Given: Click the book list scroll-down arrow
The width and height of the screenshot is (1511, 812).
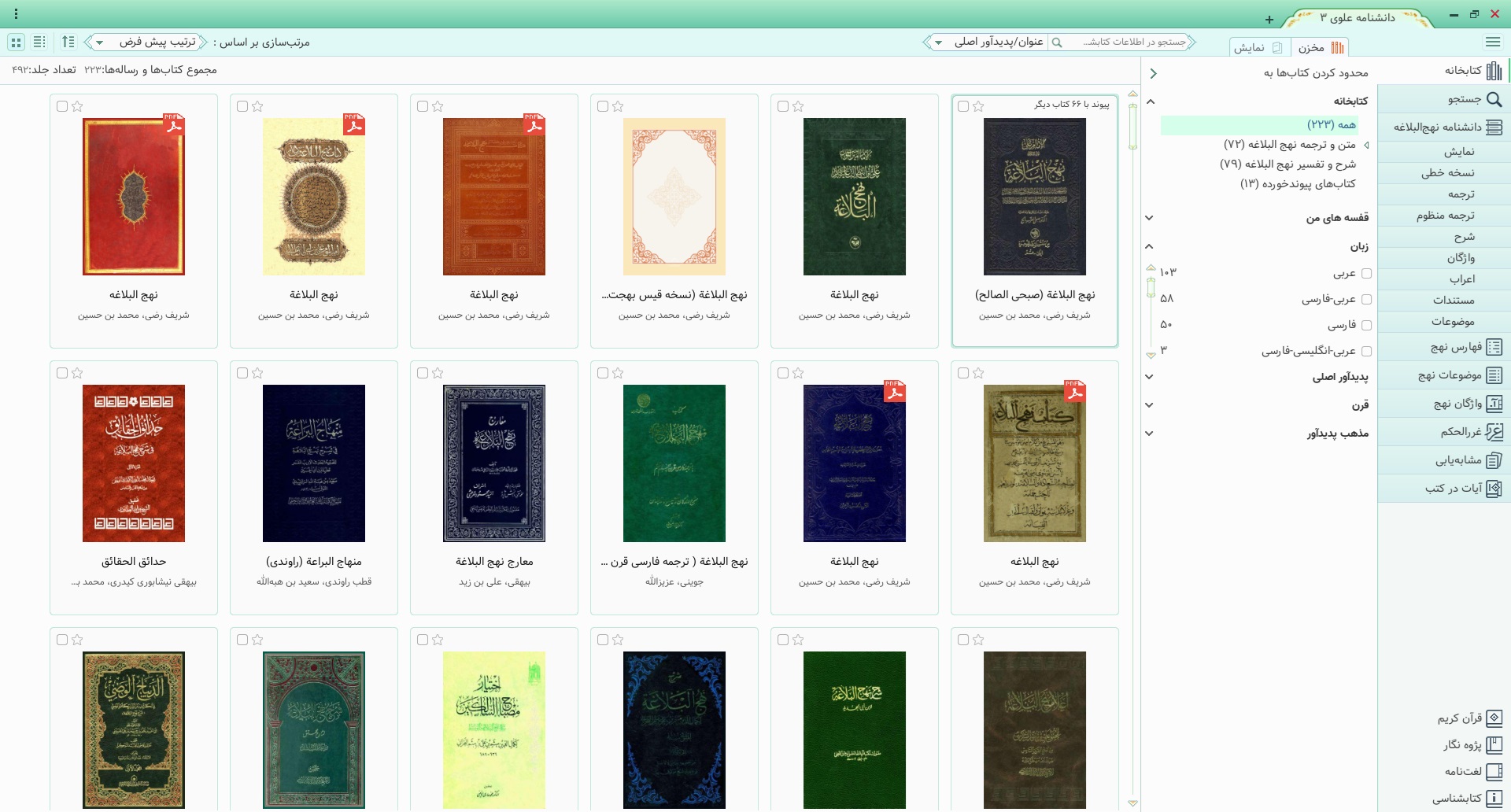Looking at the screenshot, I should pyautogui.click(x=1132, y=803).
